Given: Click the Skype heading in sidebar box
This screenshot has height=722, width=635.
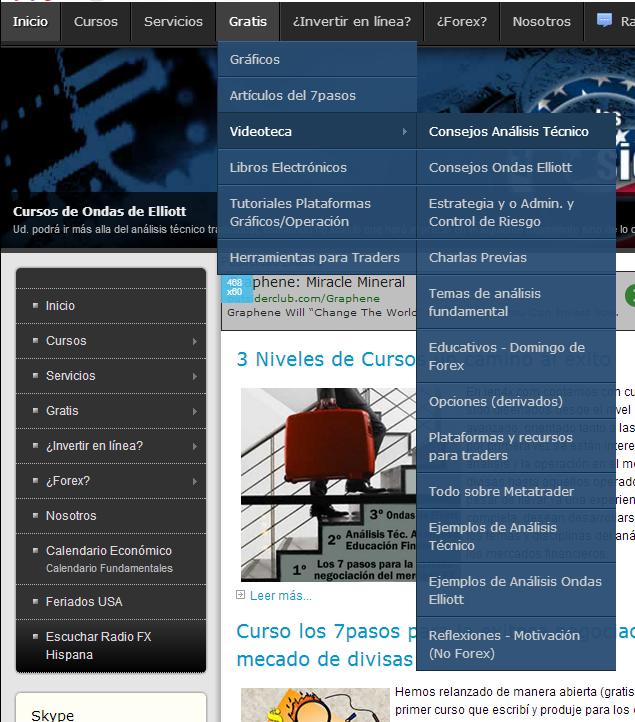Looking at the screenshot, I should point(52,715).
